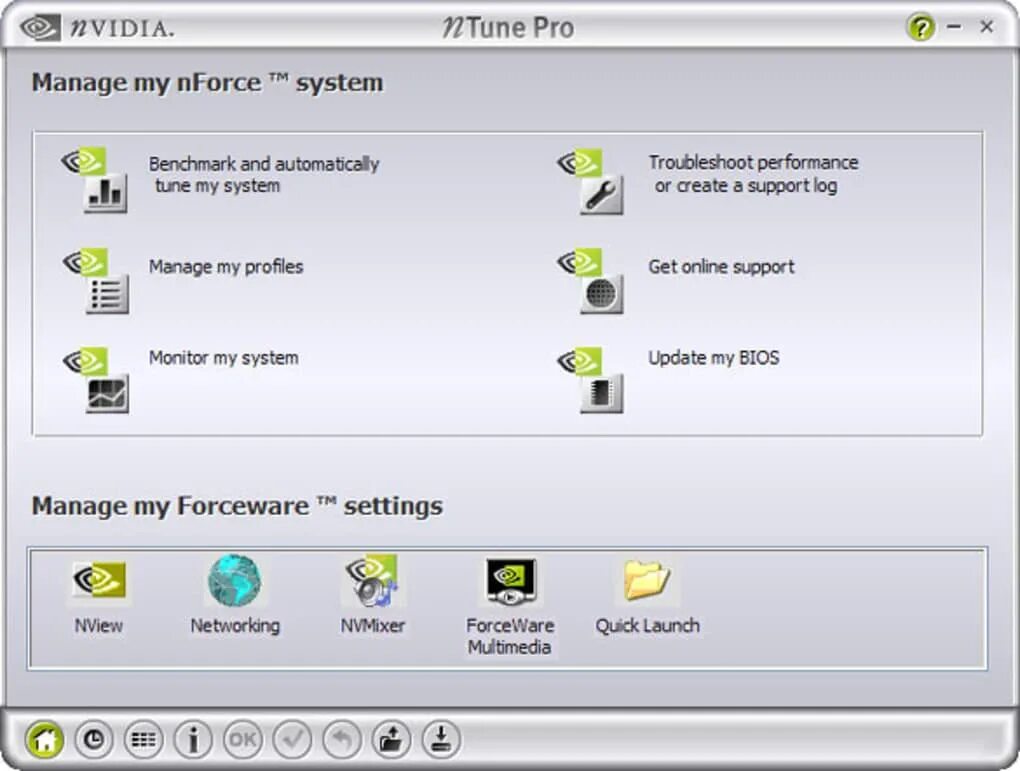Click the "Quick Launch" label

tap(648, 626)
